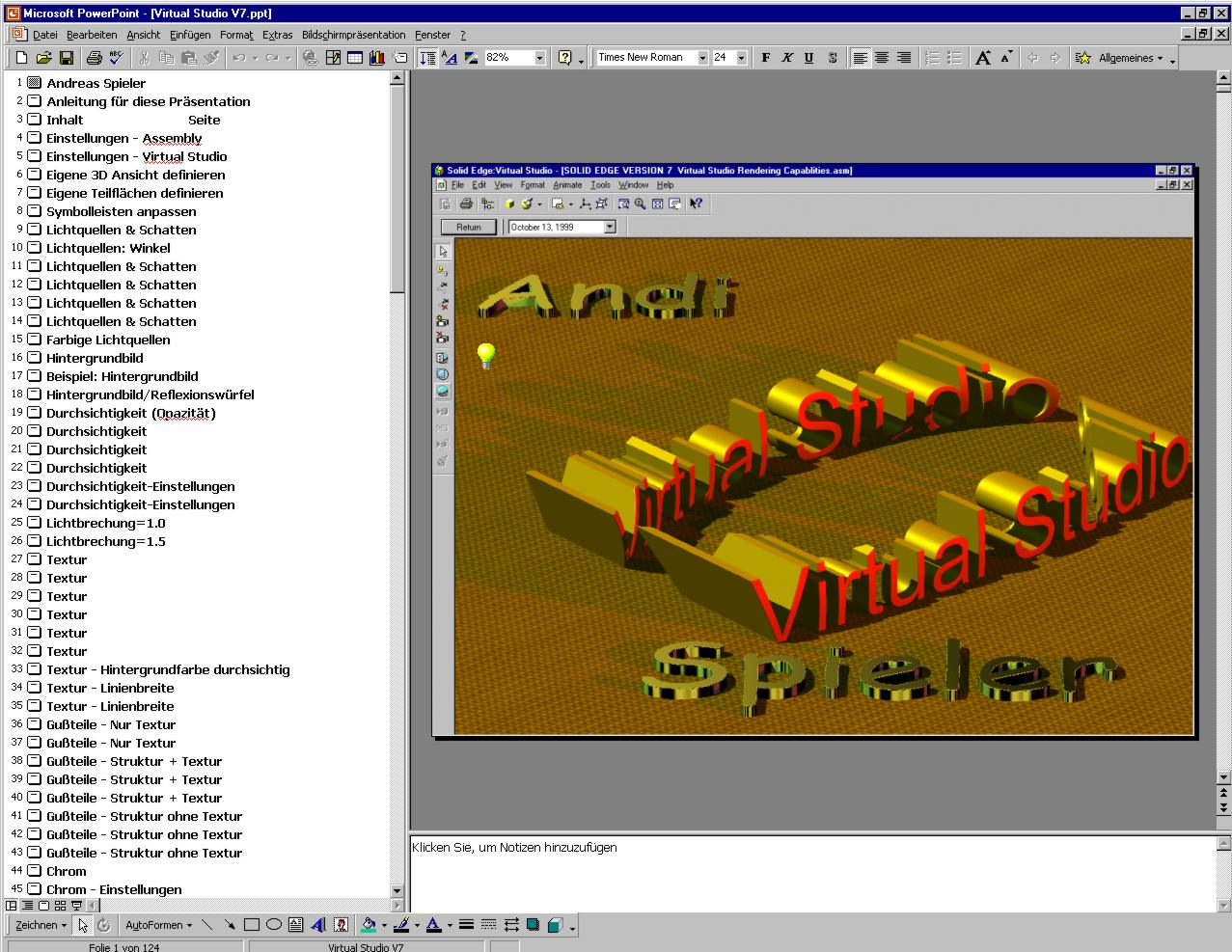
Task: Open the Bildschirmpräsentation menu
Action: 354,35
